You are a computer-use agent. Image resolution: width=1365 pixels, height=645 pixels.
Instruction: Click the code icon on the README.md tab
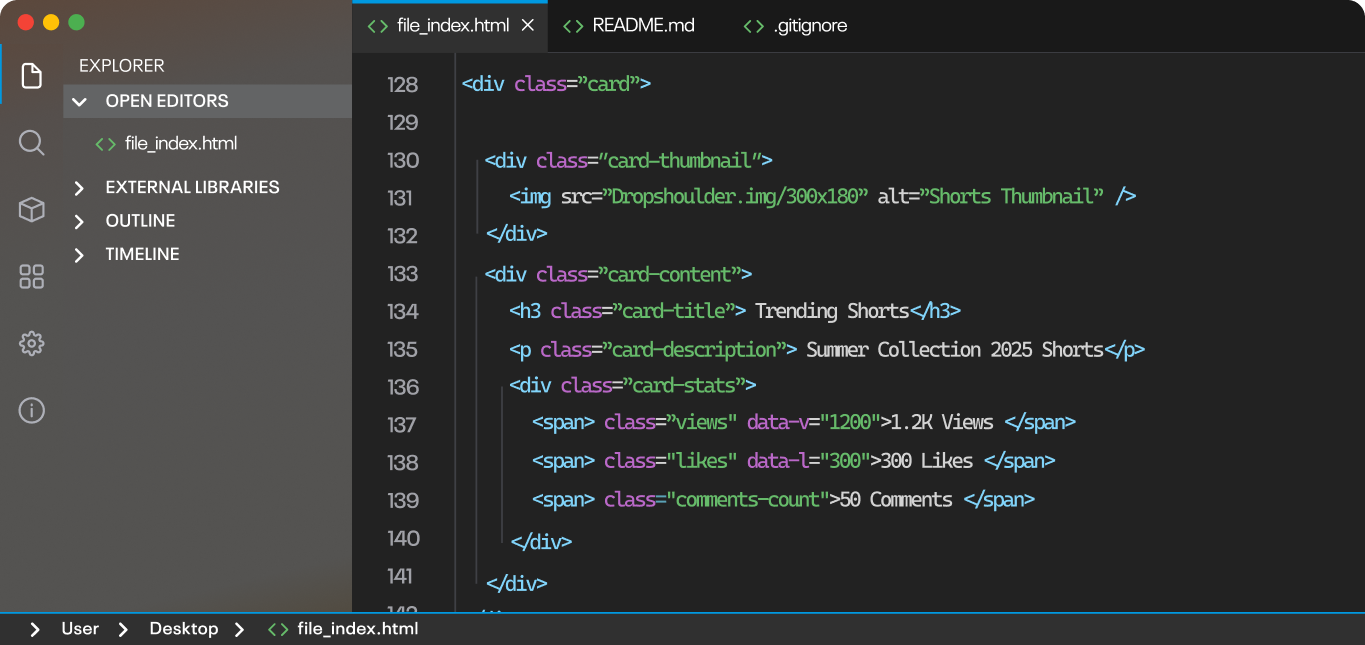pyautogui.click(x=573, y=26)
